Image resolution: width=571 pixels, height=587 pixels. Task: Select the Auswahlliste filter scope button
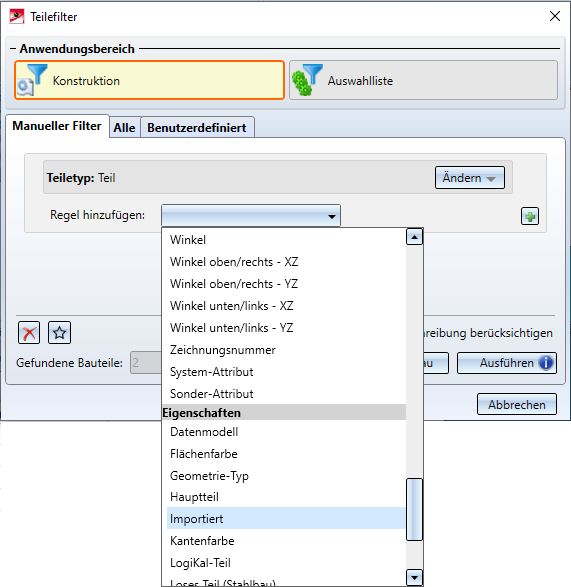tap(423, 80)
